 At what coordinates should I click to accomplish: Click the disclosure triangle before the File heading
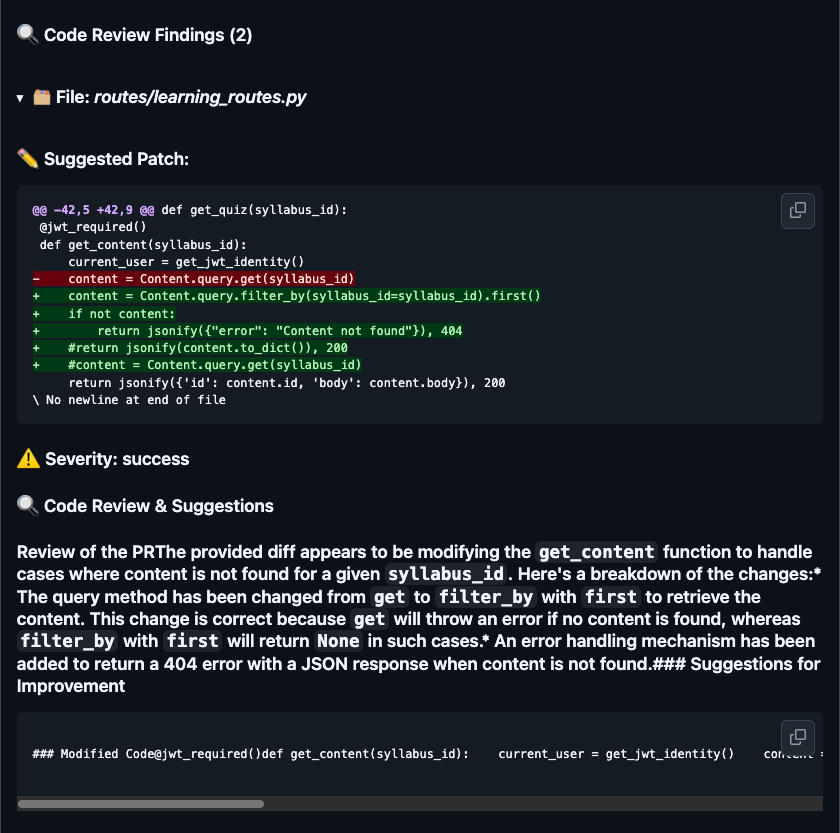click(19, 97)
